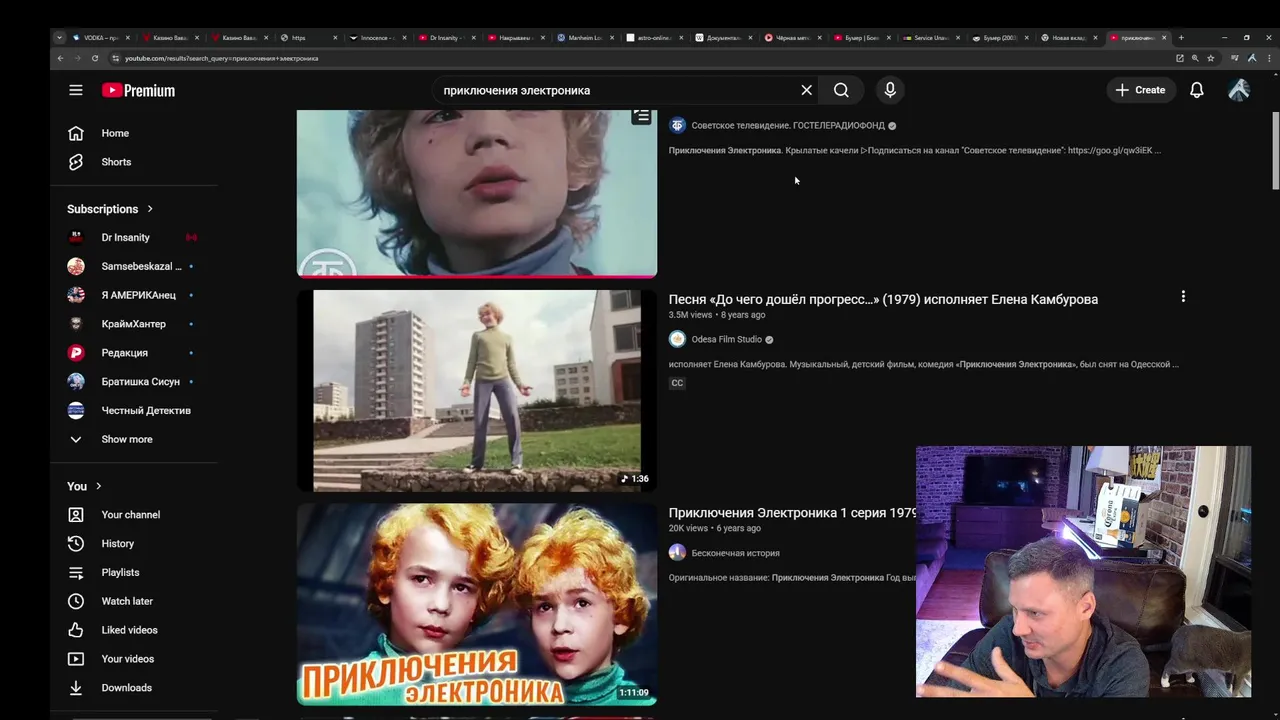This screenshot has width=1280, height=720.
Task: Open the browser tab list dropdown
Action: 59,38
